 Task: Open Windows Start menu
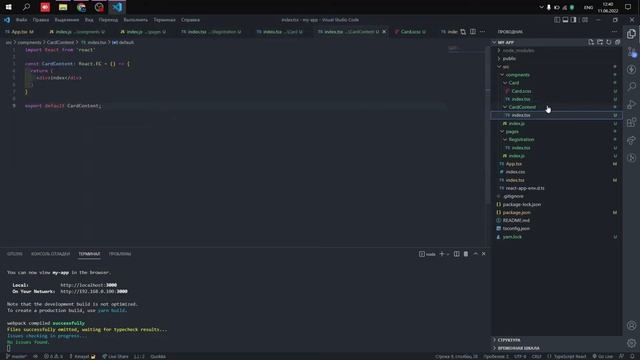click(9, 7)
